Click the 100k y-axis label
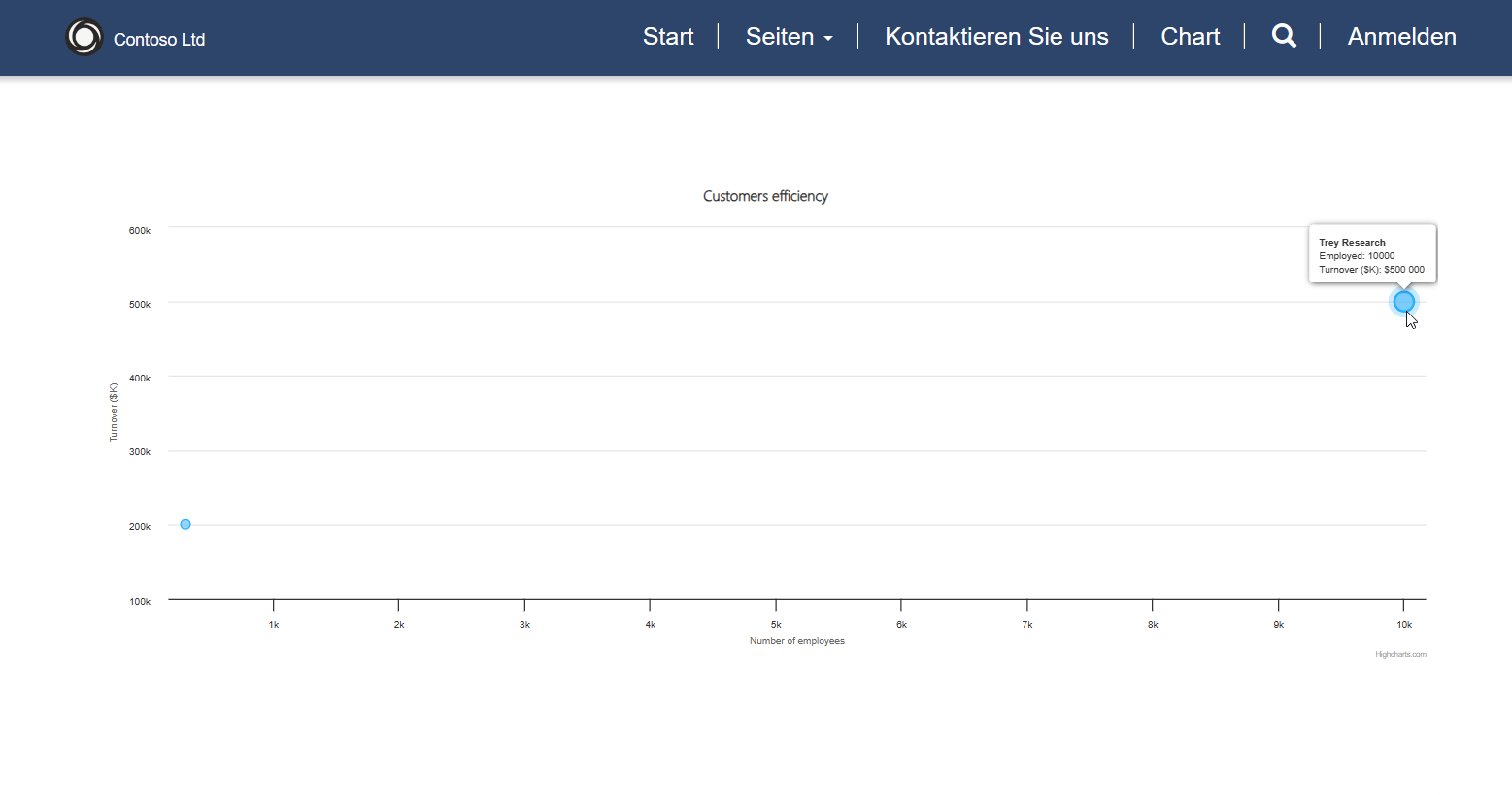 (x=140, y=602)
